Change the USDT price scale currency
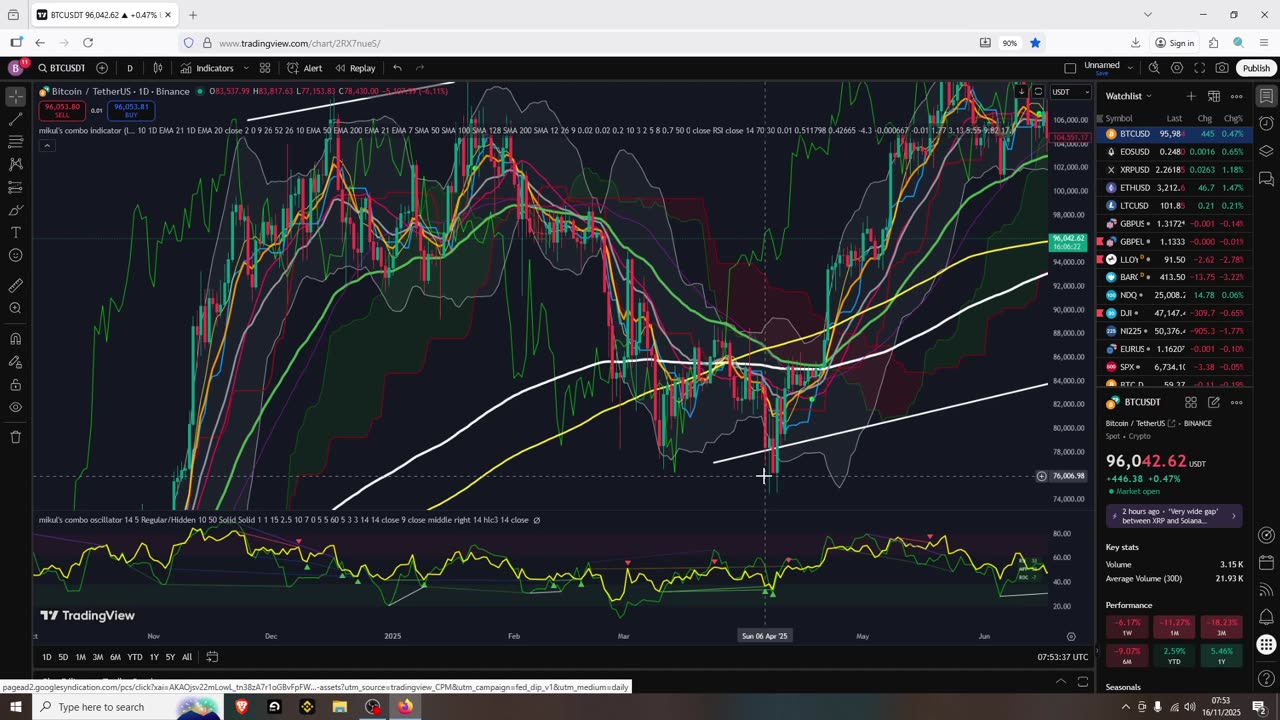The width and height of the screenshot is (1280, 720). (1070, 92)
